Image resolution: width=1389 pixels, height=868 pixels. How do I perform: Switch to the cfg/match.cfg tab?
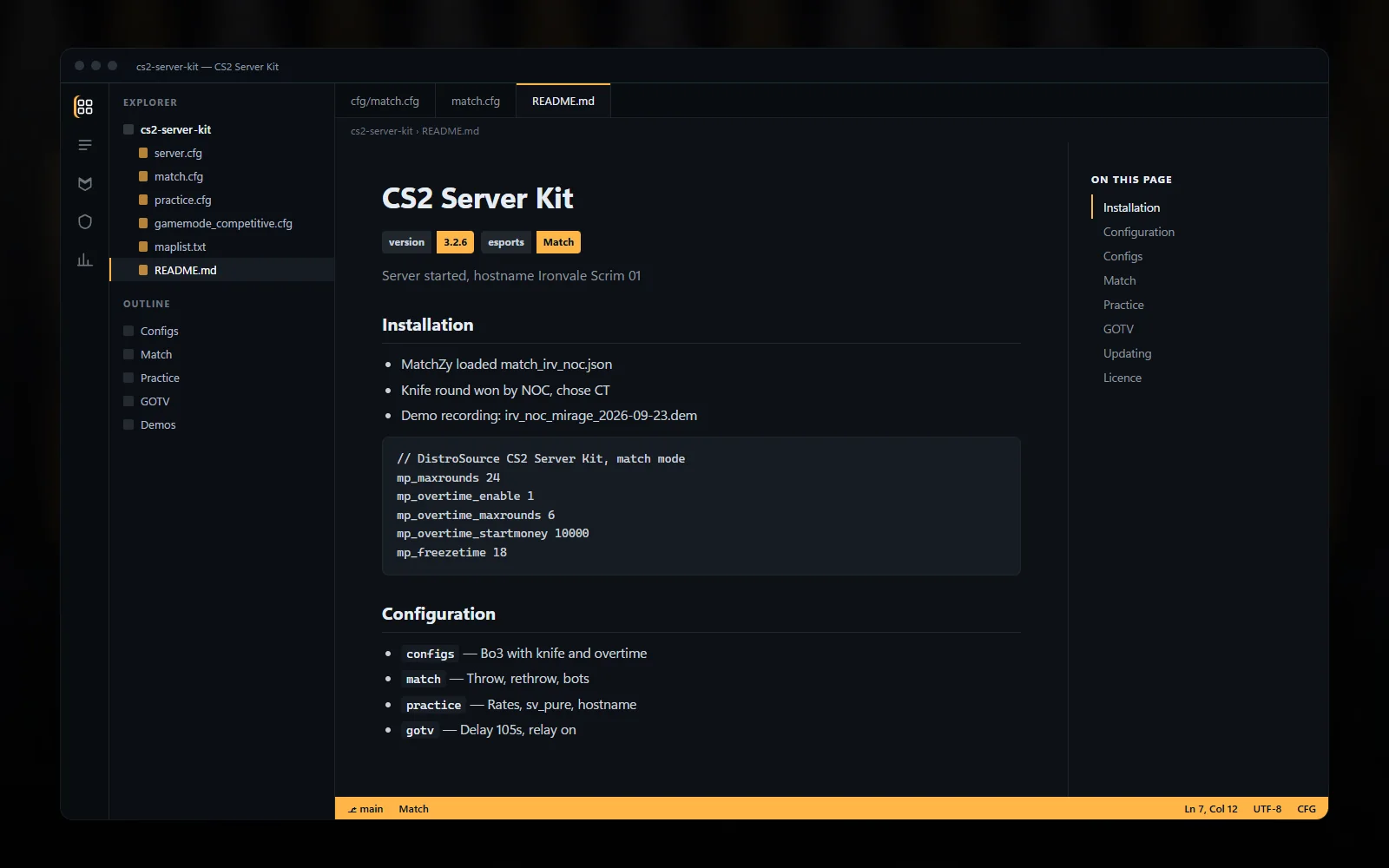click(385, 101)
